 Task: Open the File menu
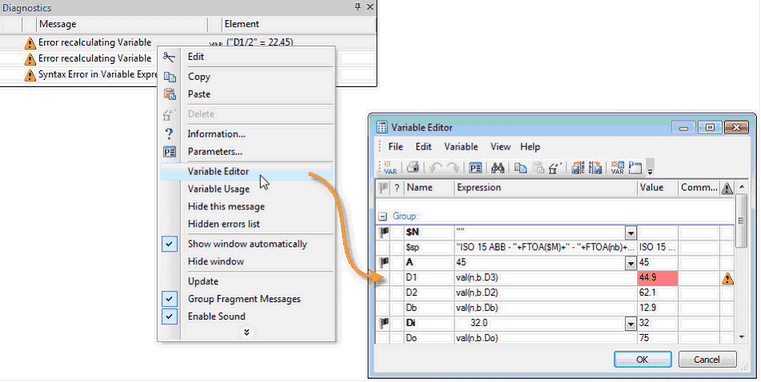click(396, 147)
